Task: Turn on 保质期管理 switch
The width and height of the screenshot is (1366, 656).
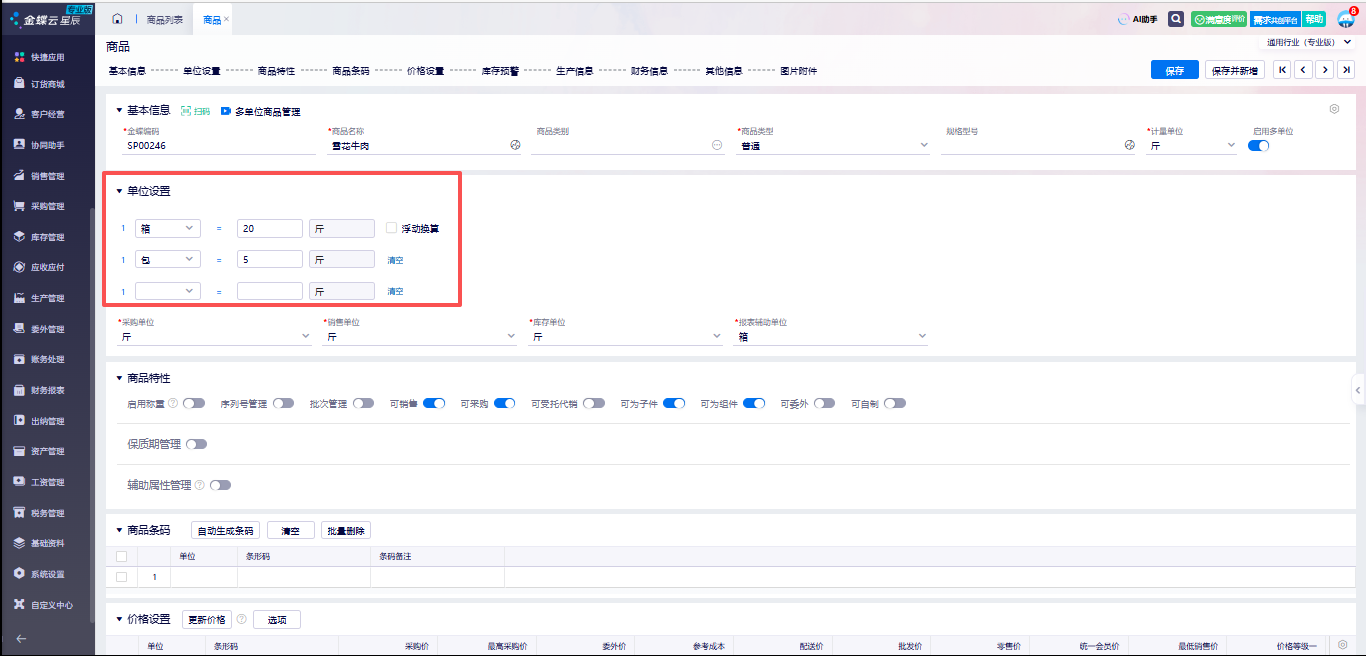Action: (x=196, y=444)
